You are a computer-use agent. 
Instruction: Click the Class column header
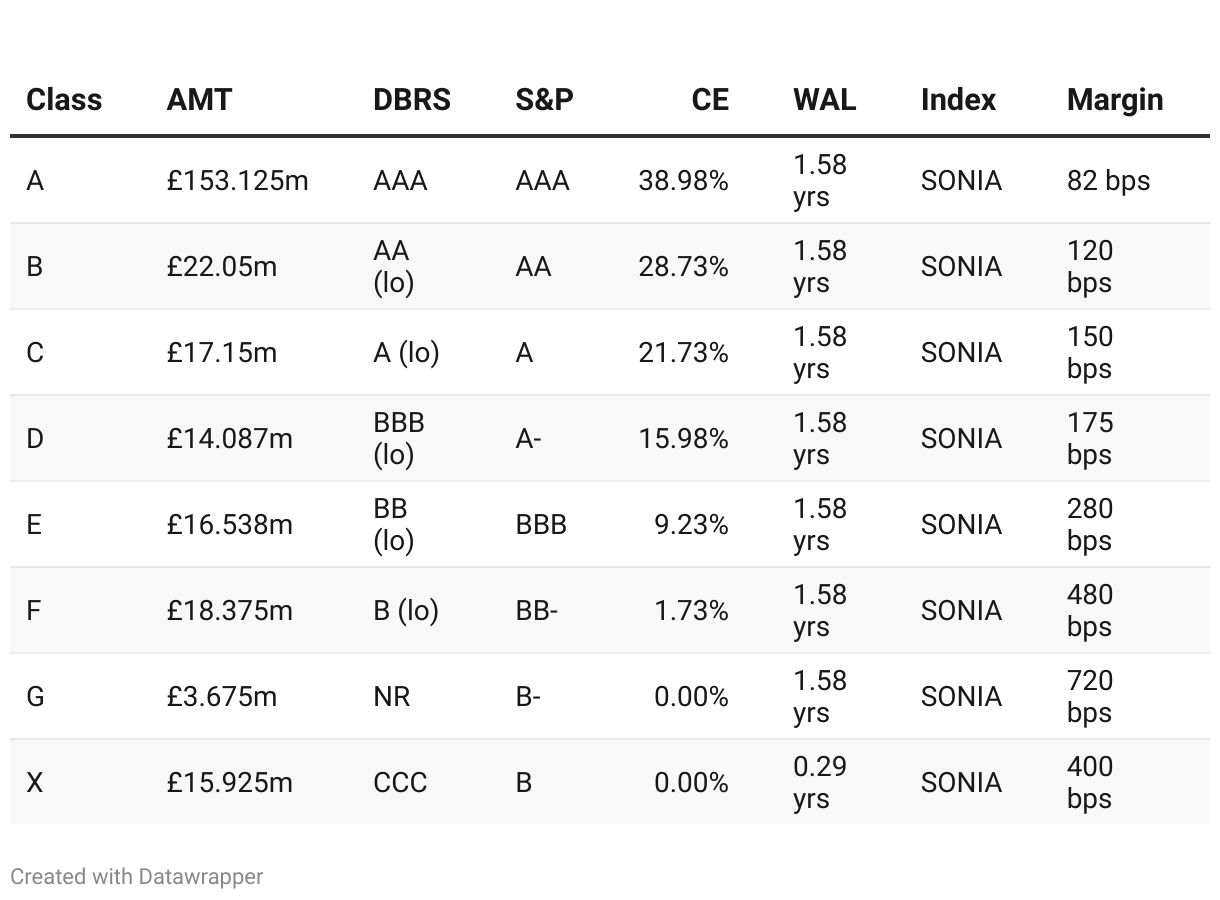coord(64,100)
